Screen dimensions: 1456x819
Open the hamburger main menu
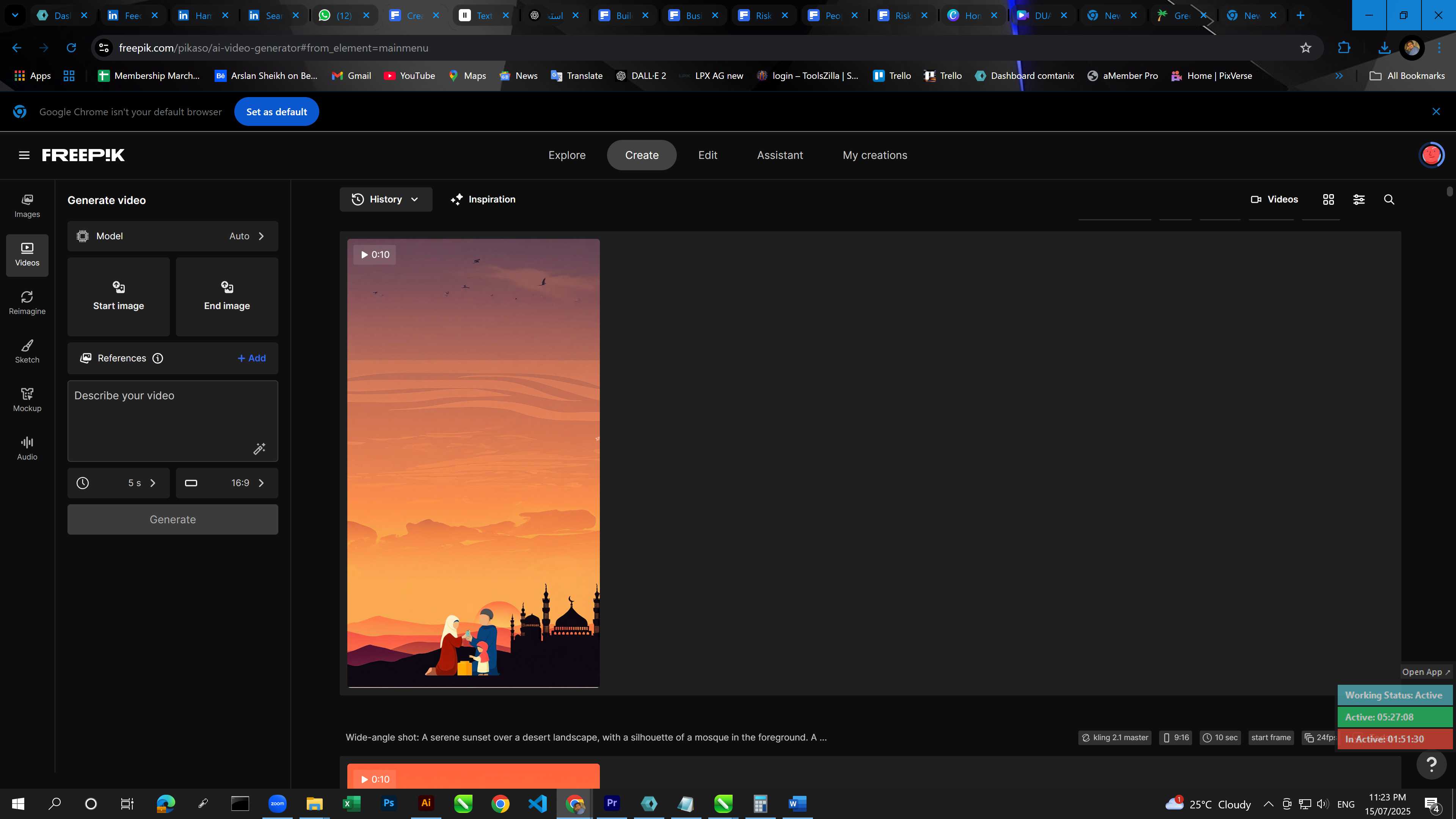coord(24,155)
